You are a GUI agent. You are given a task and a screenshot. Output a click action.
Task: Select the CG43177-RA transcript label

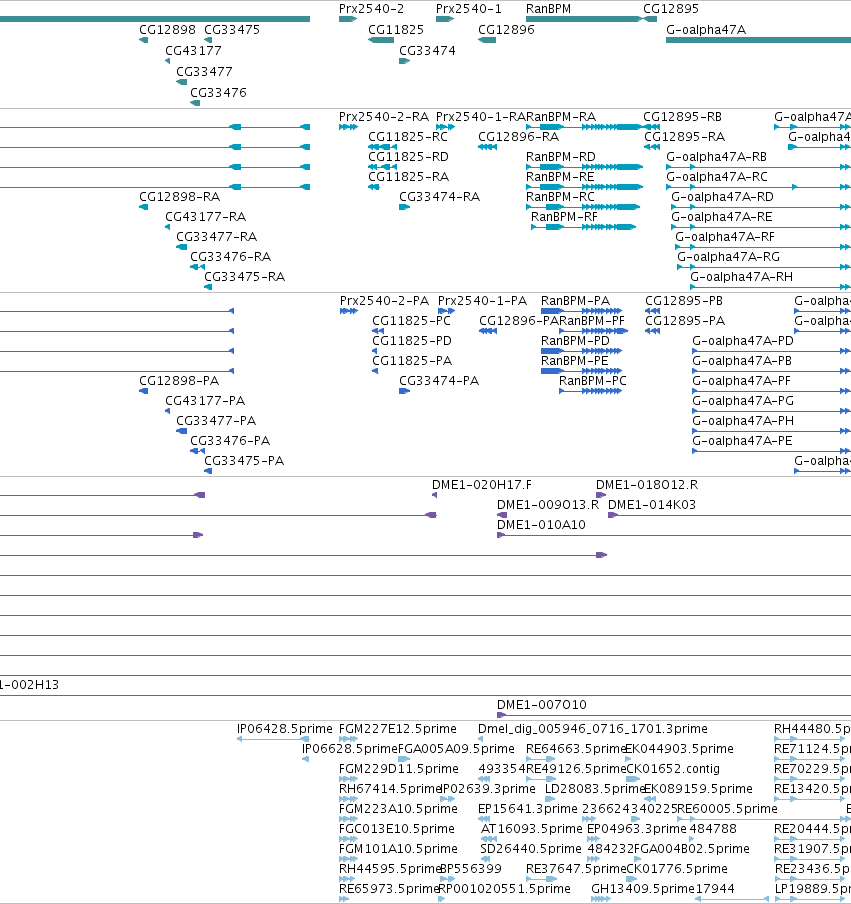click(x=205, y=217)
